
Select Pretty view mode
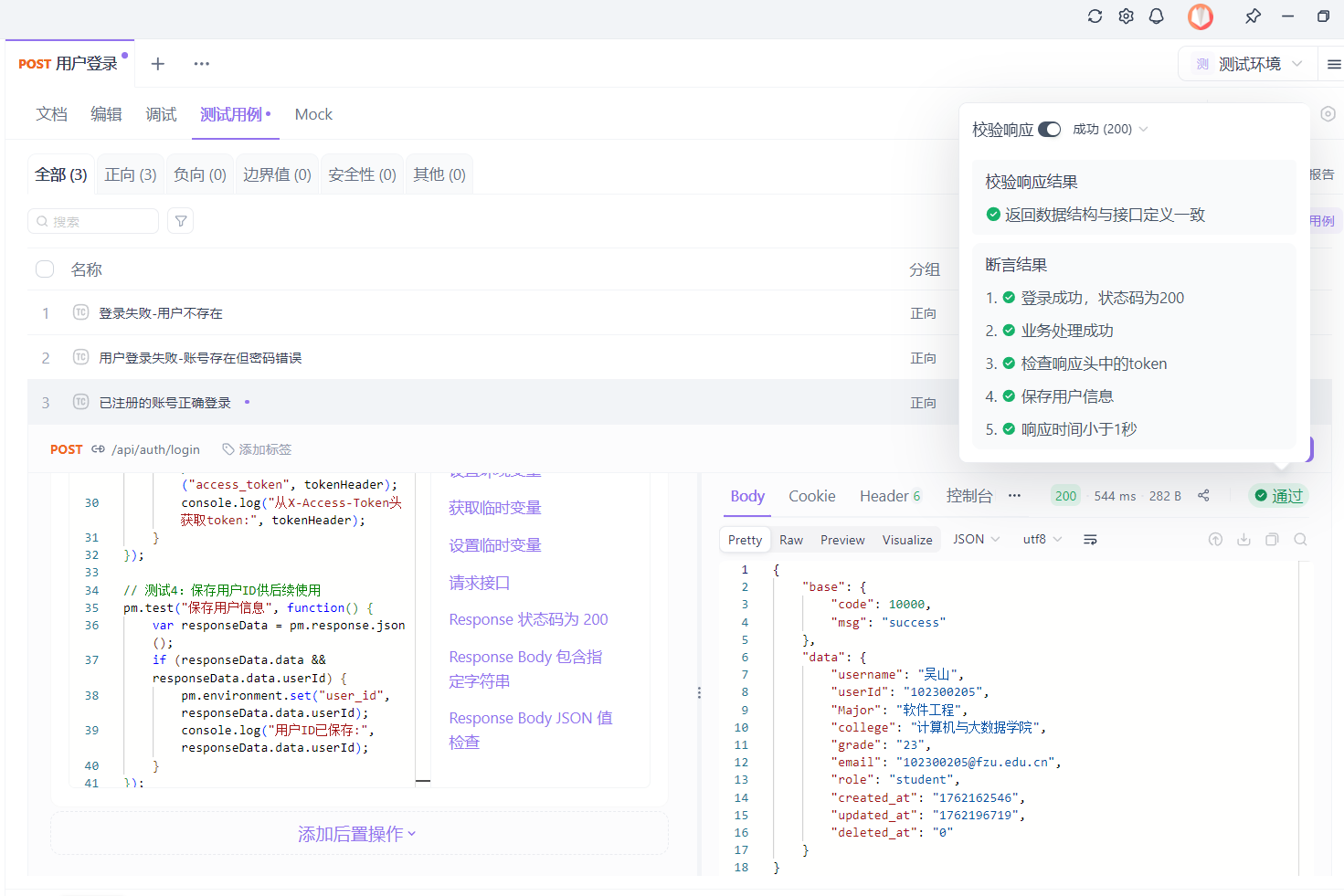[x=746, y=540]
